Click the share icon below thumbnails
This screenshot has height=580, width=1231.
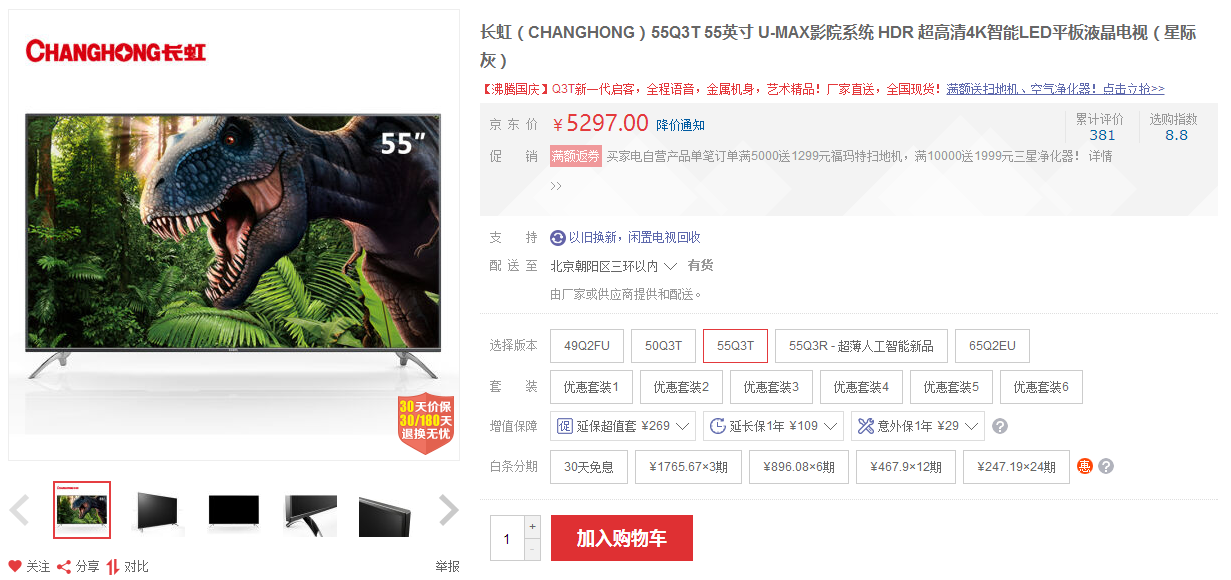tap(64, 566)
